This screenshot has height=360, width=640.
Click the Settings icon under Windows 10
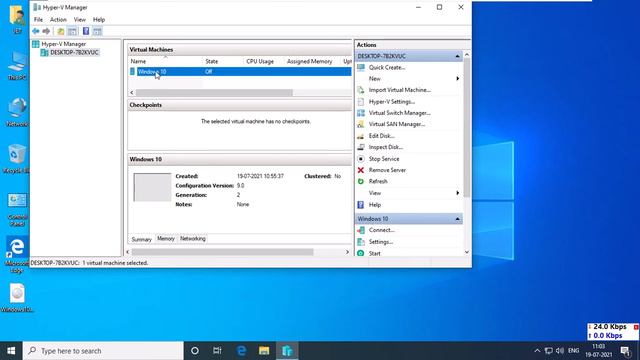click(x=361, y=242)
